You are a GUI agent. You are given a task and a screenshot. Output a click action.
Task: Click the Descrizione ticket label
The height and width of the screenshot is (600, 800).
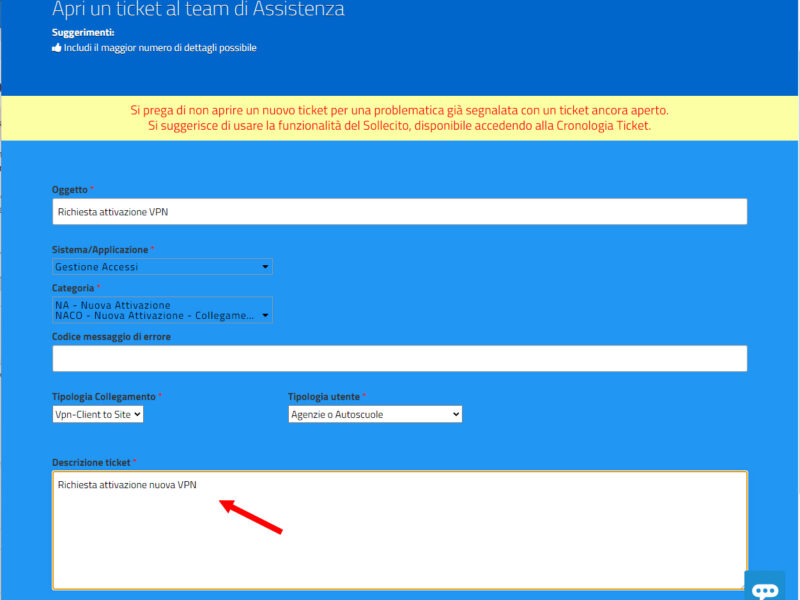pos(92,462)
